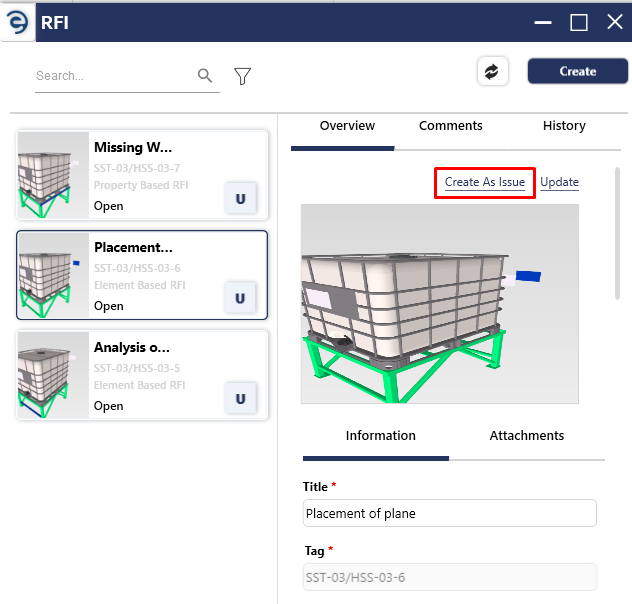Select the Attachments tab
Screen dimensions: 632x604
pyautogui.click(x=526, y=436)
